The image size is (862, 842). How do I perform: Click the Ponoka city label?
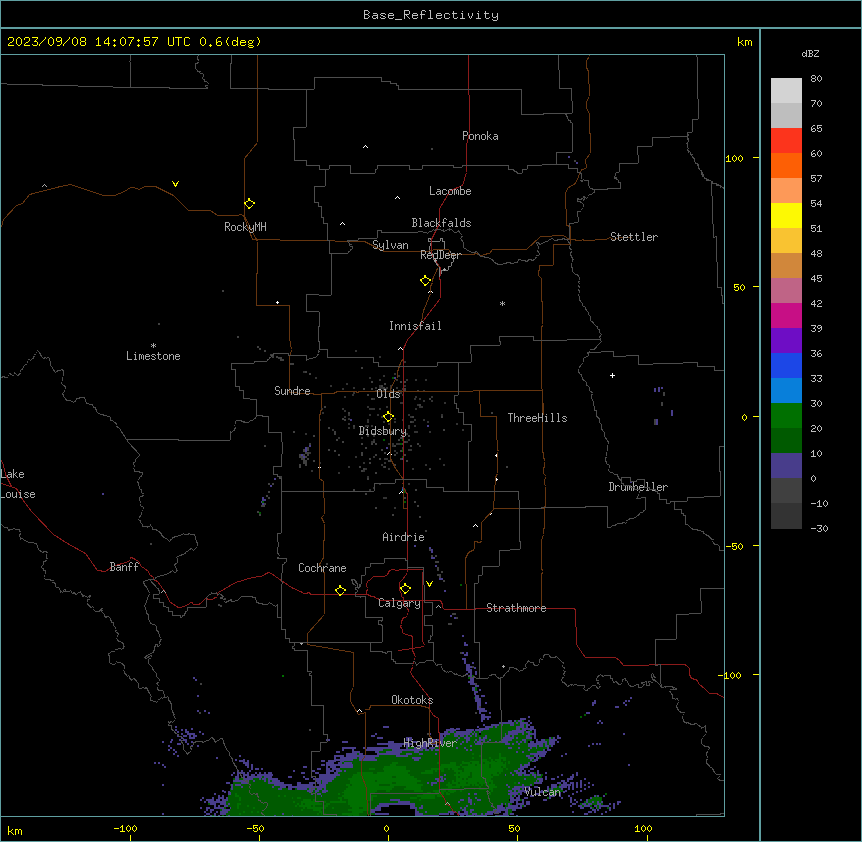(480, 136)
